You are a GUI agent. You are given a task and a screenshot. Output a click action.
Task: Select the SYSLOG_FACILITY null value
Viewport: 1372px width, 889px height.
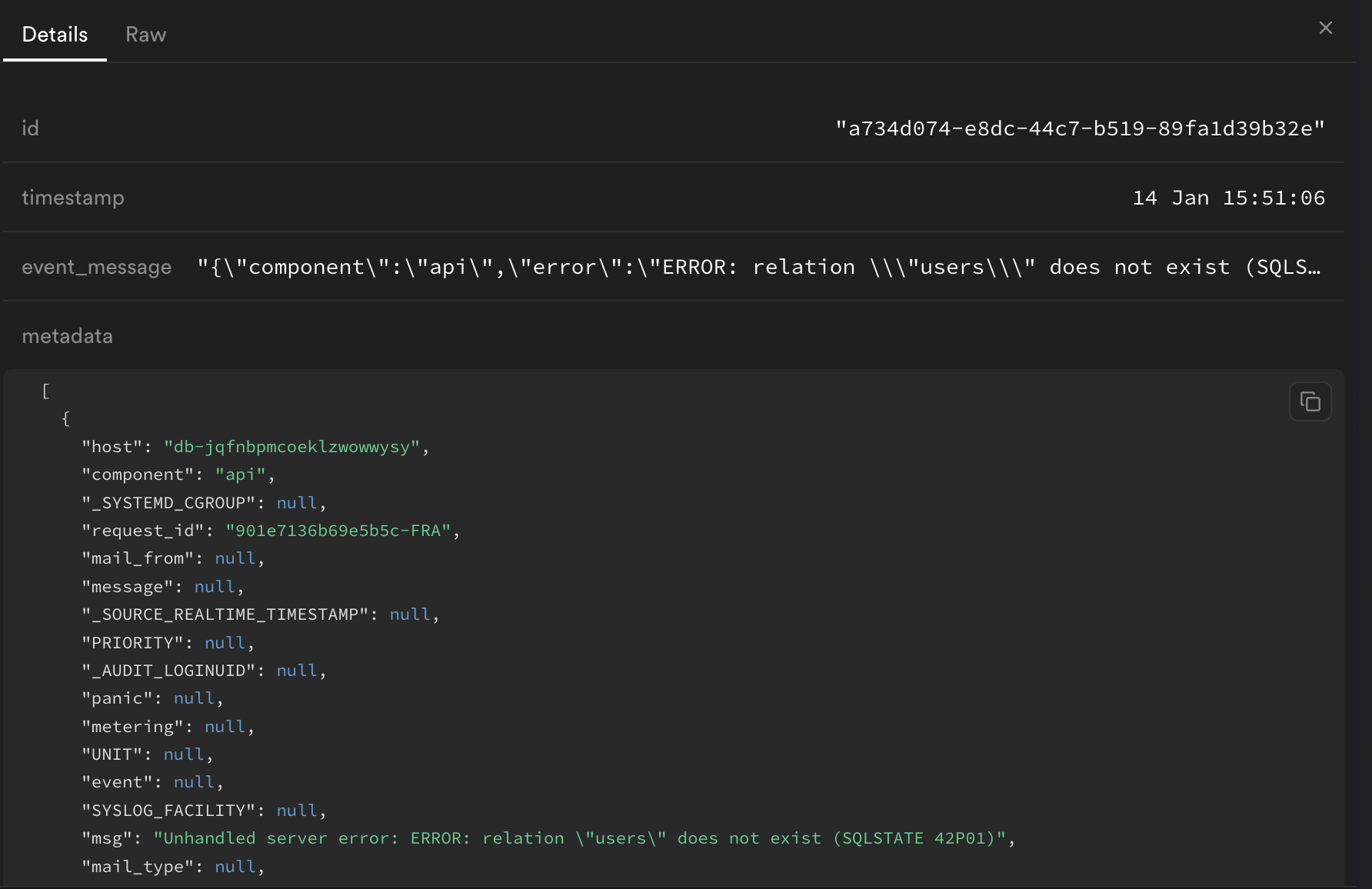[x=297, y=810]
